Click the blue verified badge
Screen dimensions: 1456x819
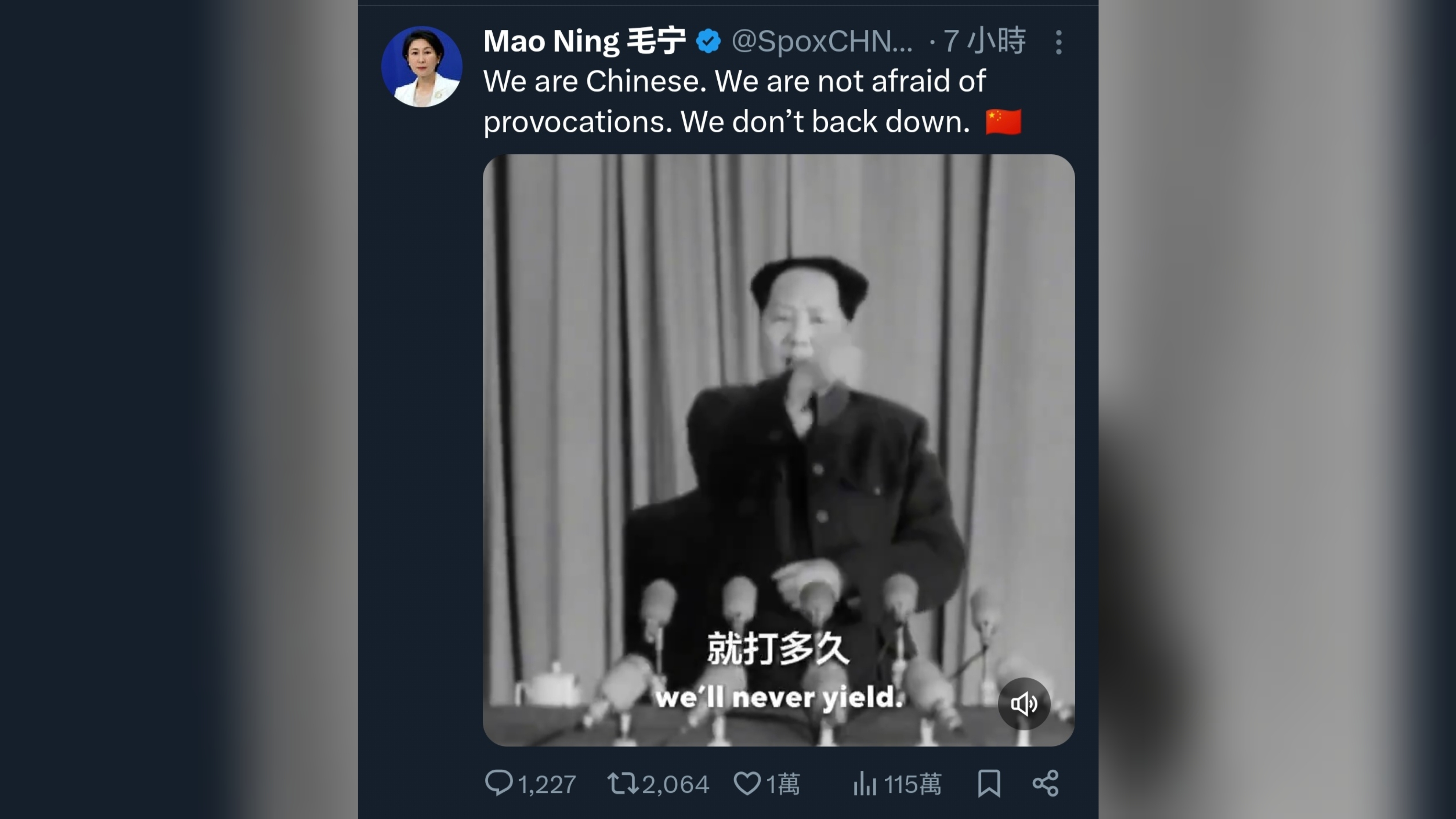[x=708, y=42]
